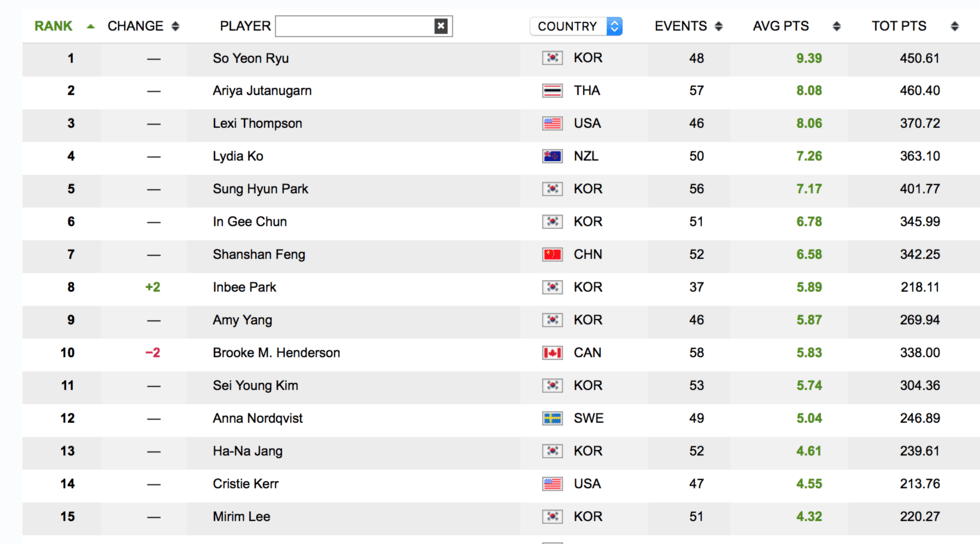Type in the Player search field
Viewport: 980px width, 544px height.
pos(353,26)
